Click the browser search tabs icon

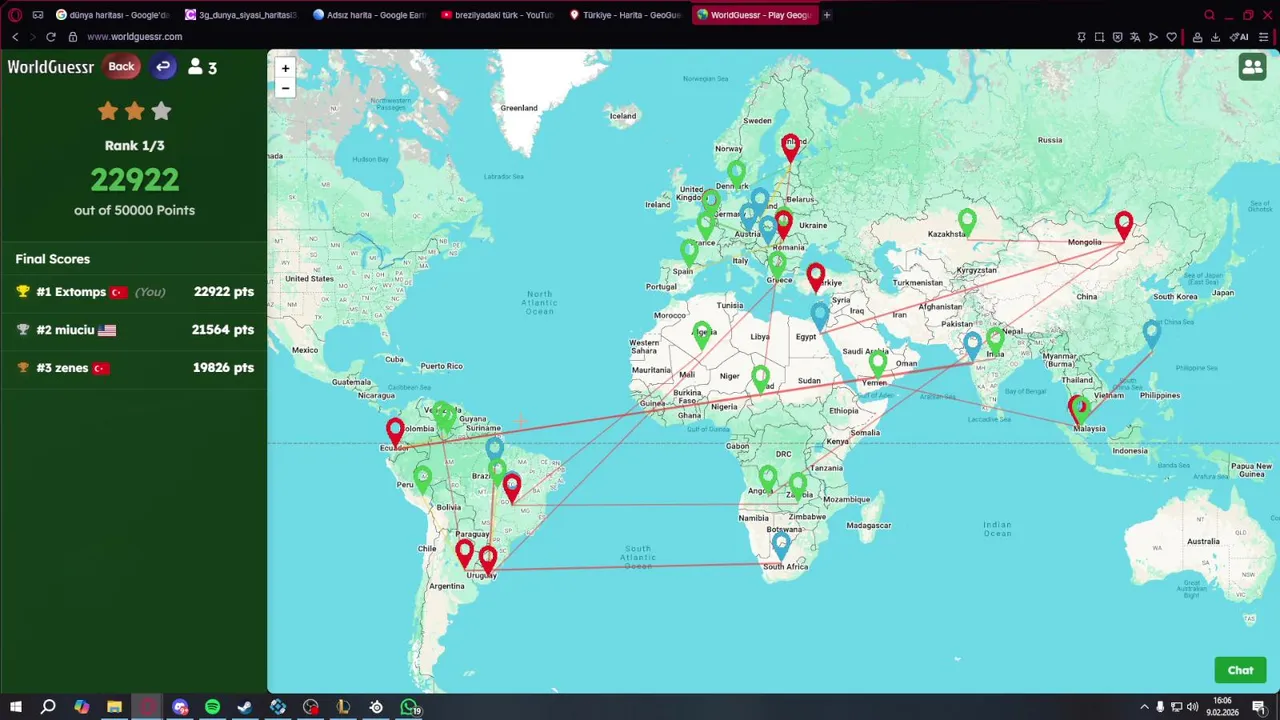tap(1209, 15)
